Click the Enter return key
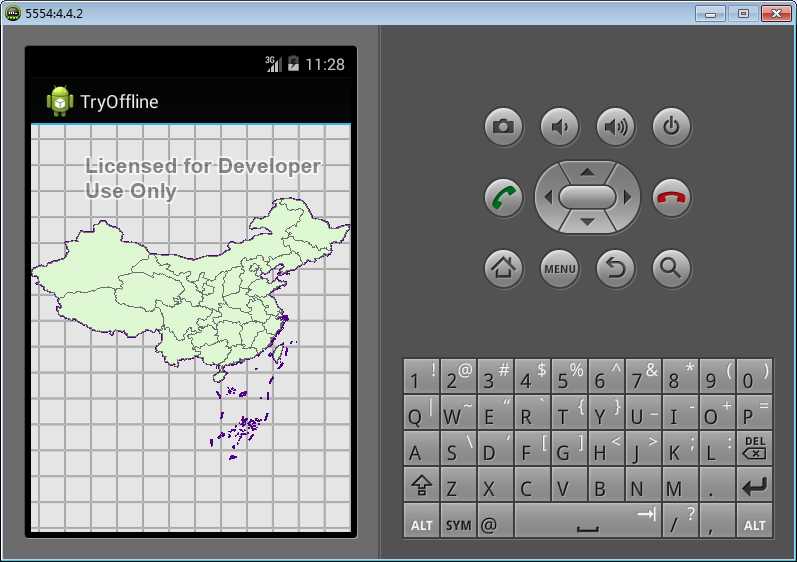 point(754,484)
